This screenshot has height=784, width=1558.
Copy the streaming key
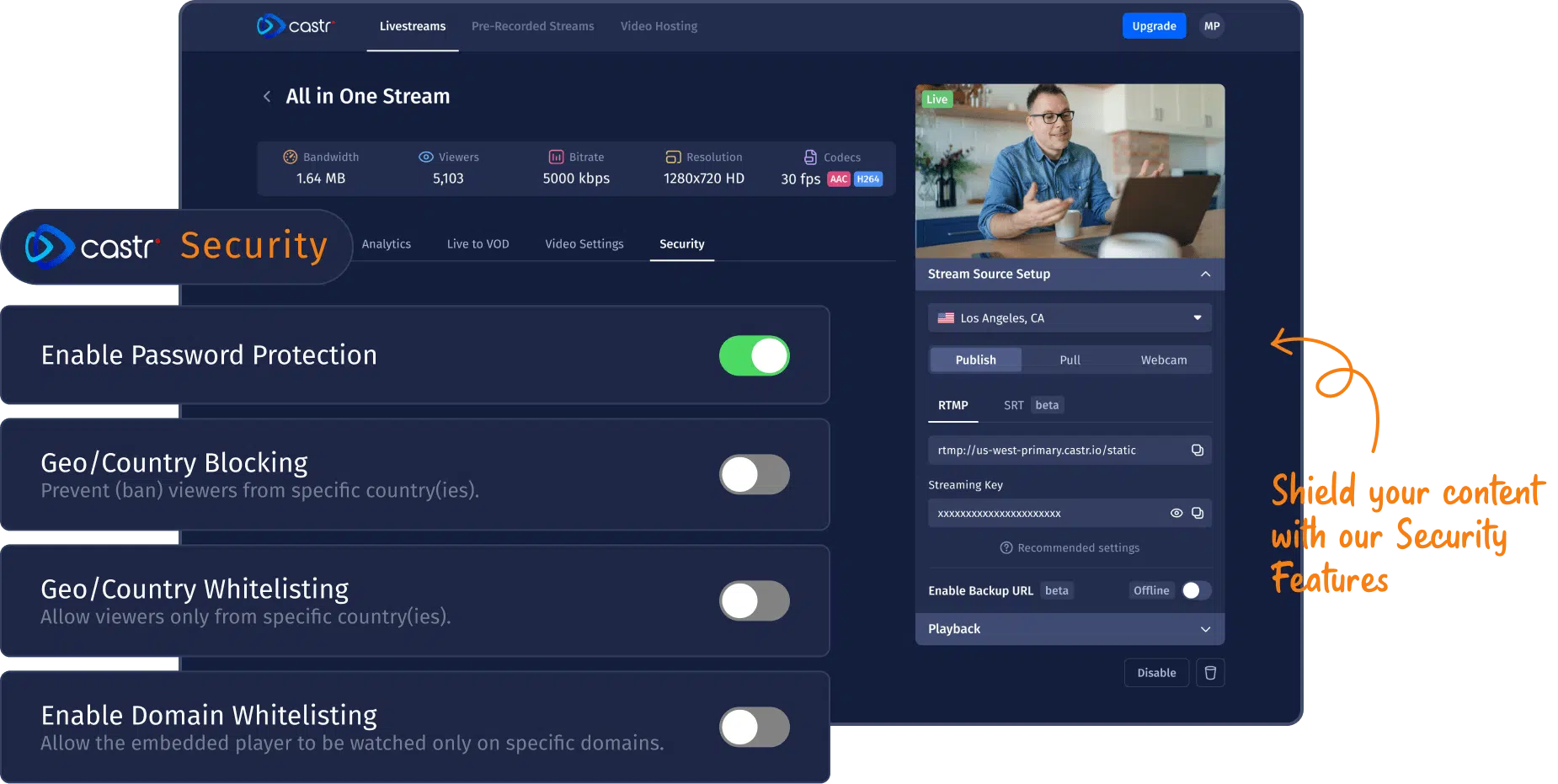coord(1198,513)
